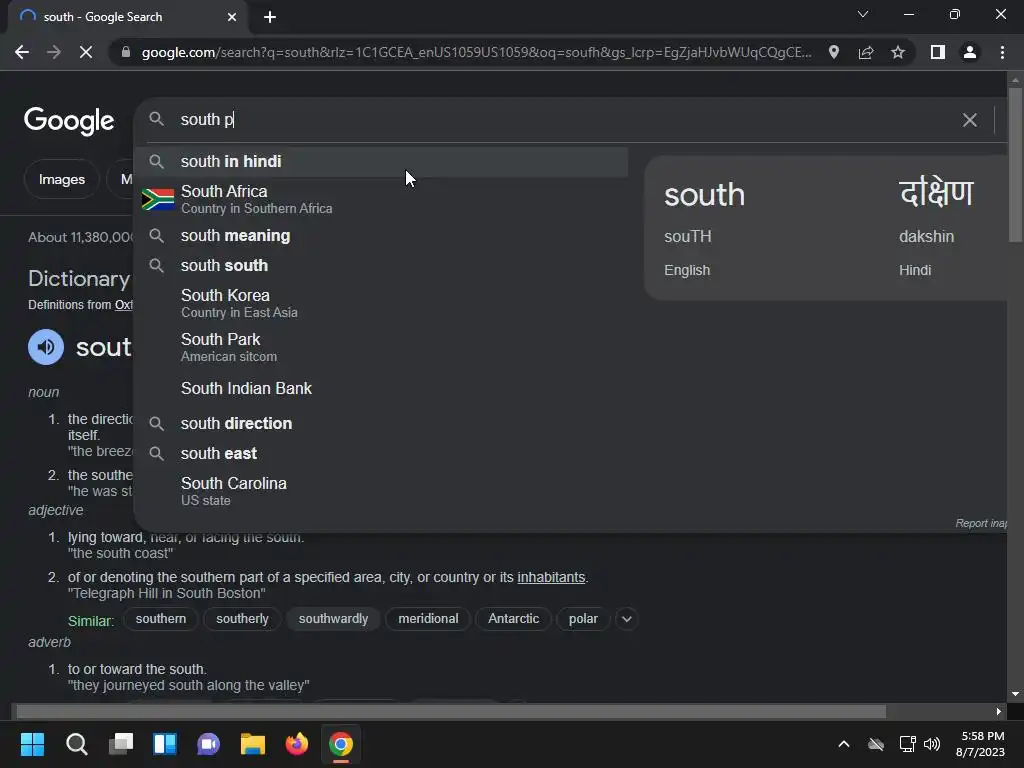Viewport: 1024px width, 768px height.
Task: Close the south - Google Search tab
Action: 232,17
